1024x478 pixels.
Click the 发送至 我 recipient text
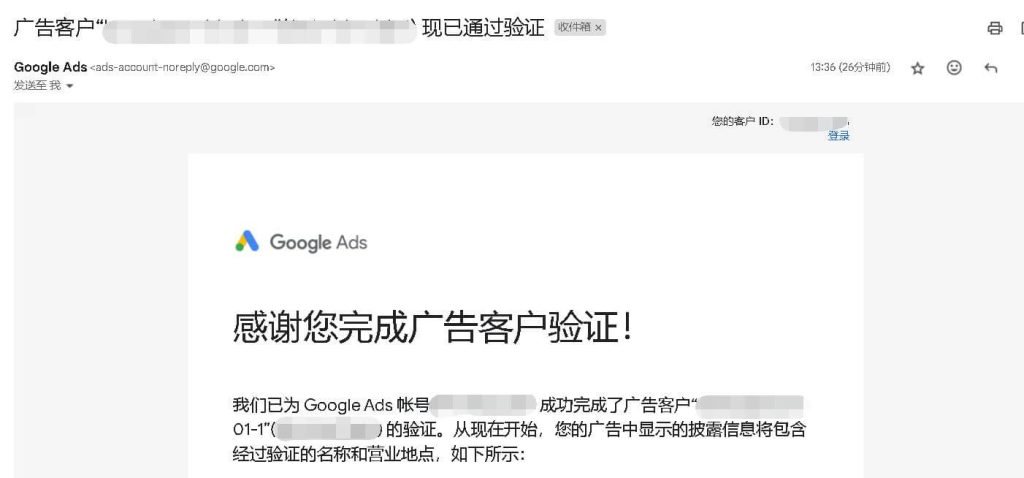pos(37,86)
